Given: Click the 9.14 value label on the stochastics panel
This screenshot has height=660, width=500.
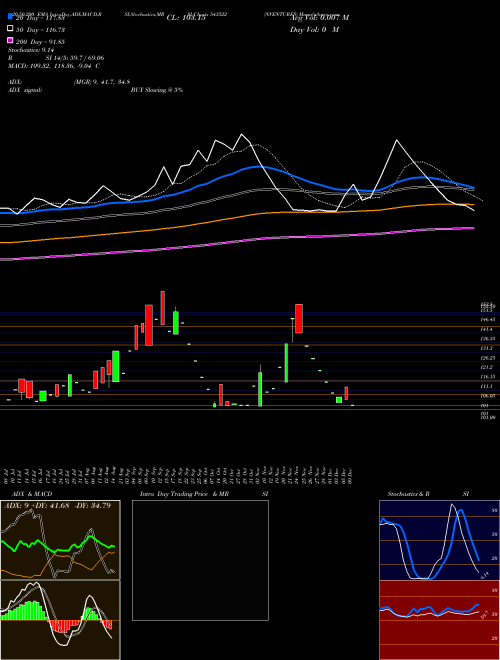Looking at the screenshot, I should click(484, 575).
